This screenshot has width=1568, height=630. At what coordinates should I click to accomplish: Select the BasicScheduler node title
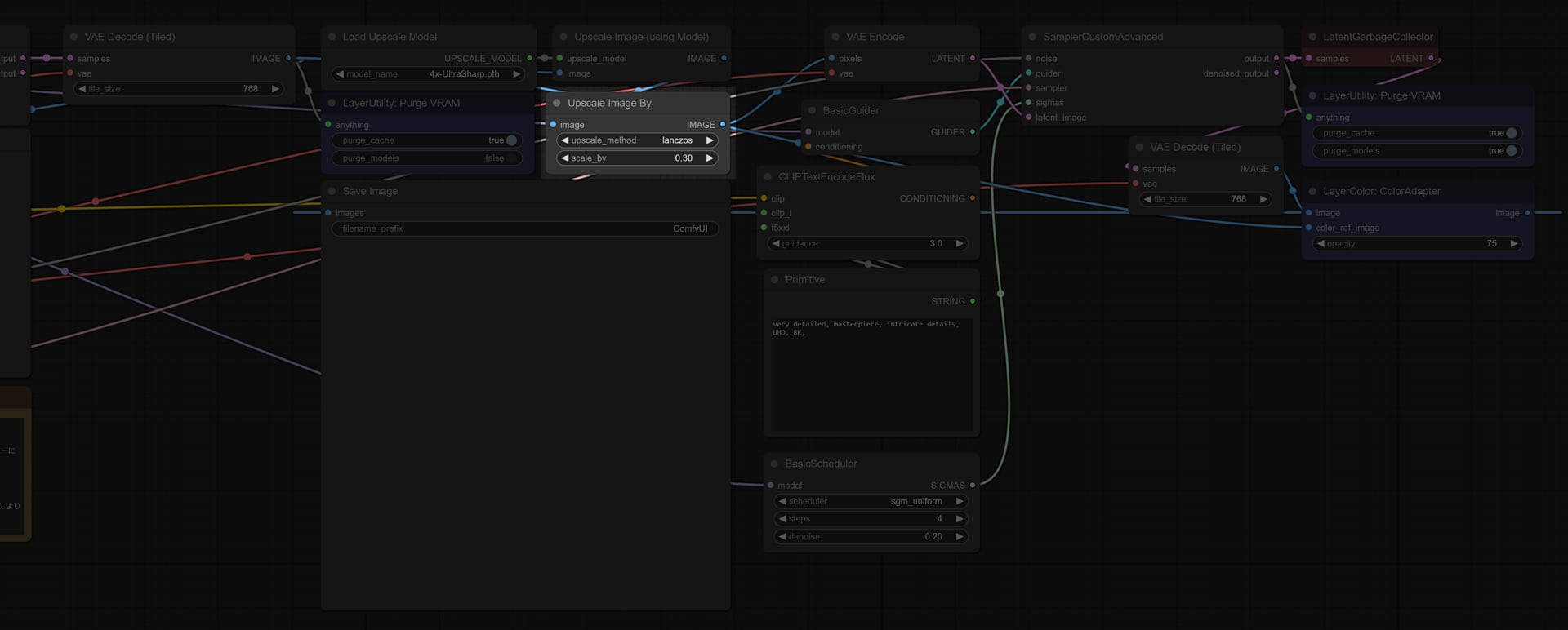pos(821,464)
